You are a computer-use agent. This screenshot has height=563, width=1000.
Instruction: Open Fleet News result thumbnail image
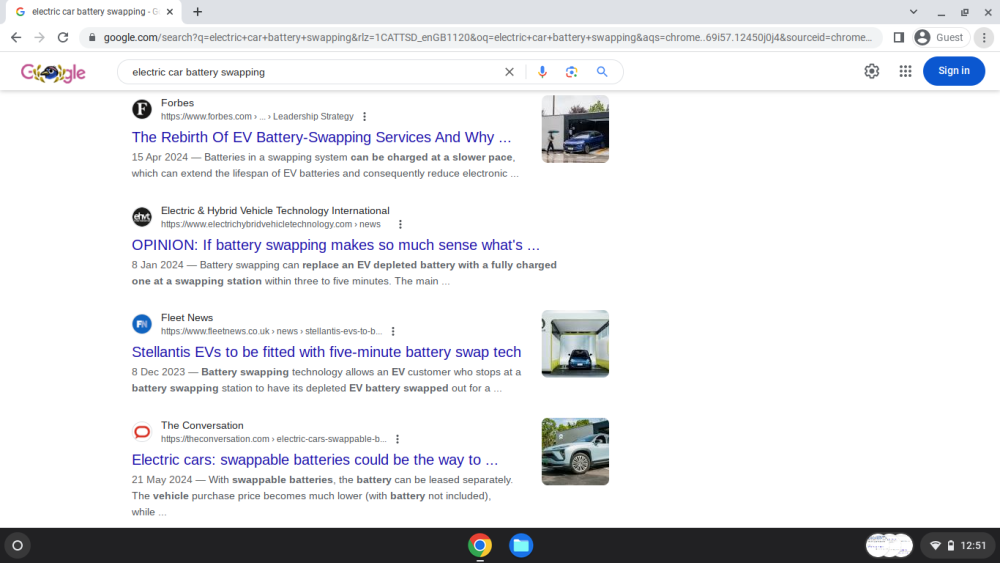(x=575, y=344)
